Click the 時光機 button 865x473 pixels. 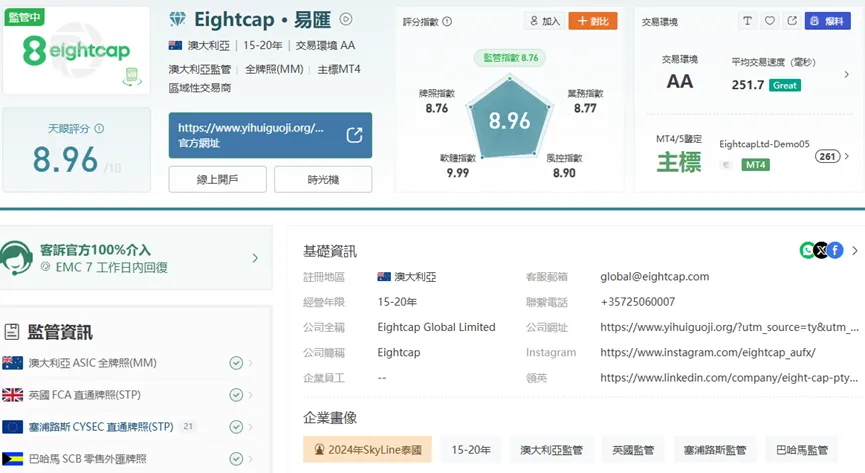point(323,179)
